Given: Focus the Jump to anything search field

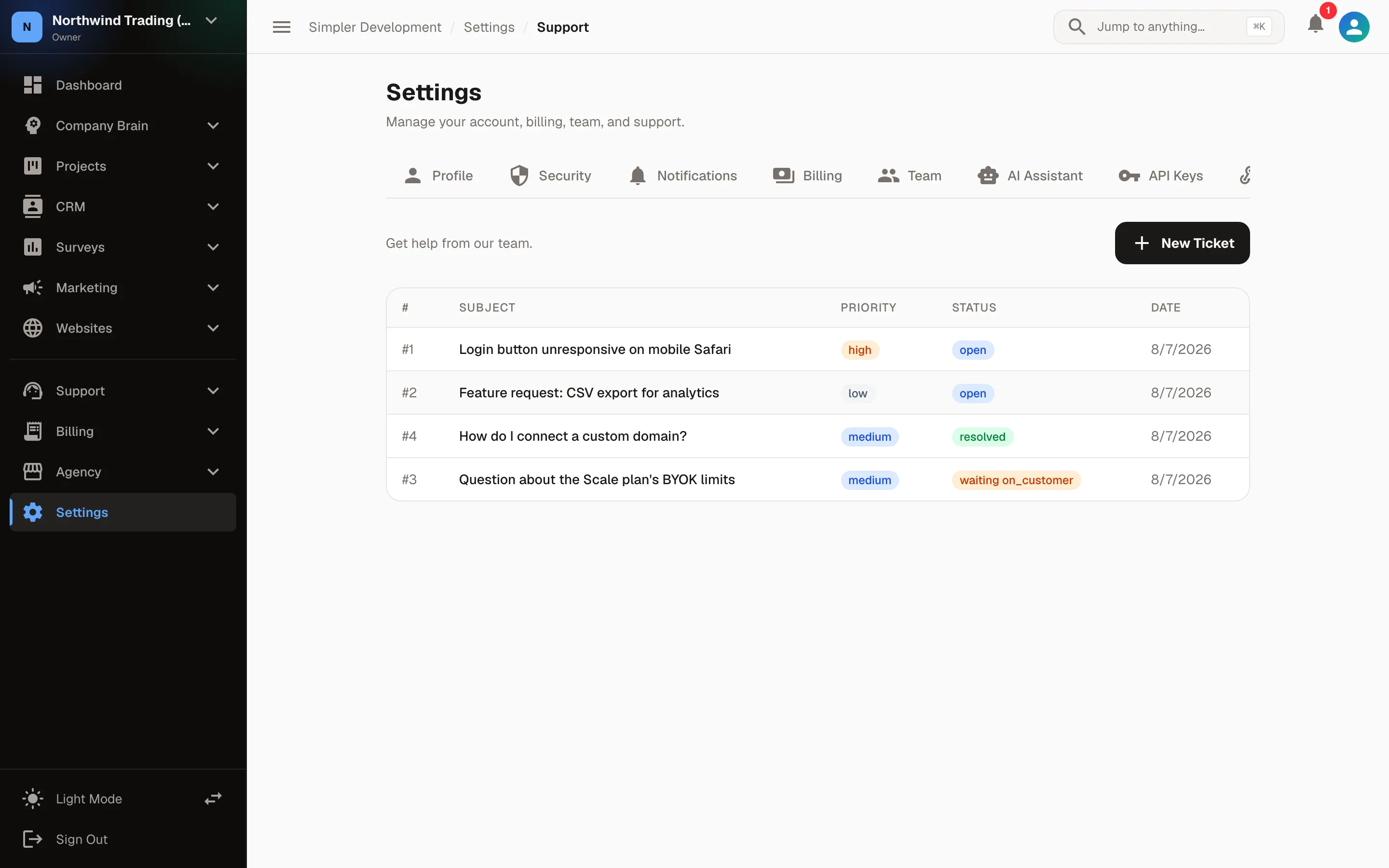Looking at the screenshot, I should [x=1169, y=27].
